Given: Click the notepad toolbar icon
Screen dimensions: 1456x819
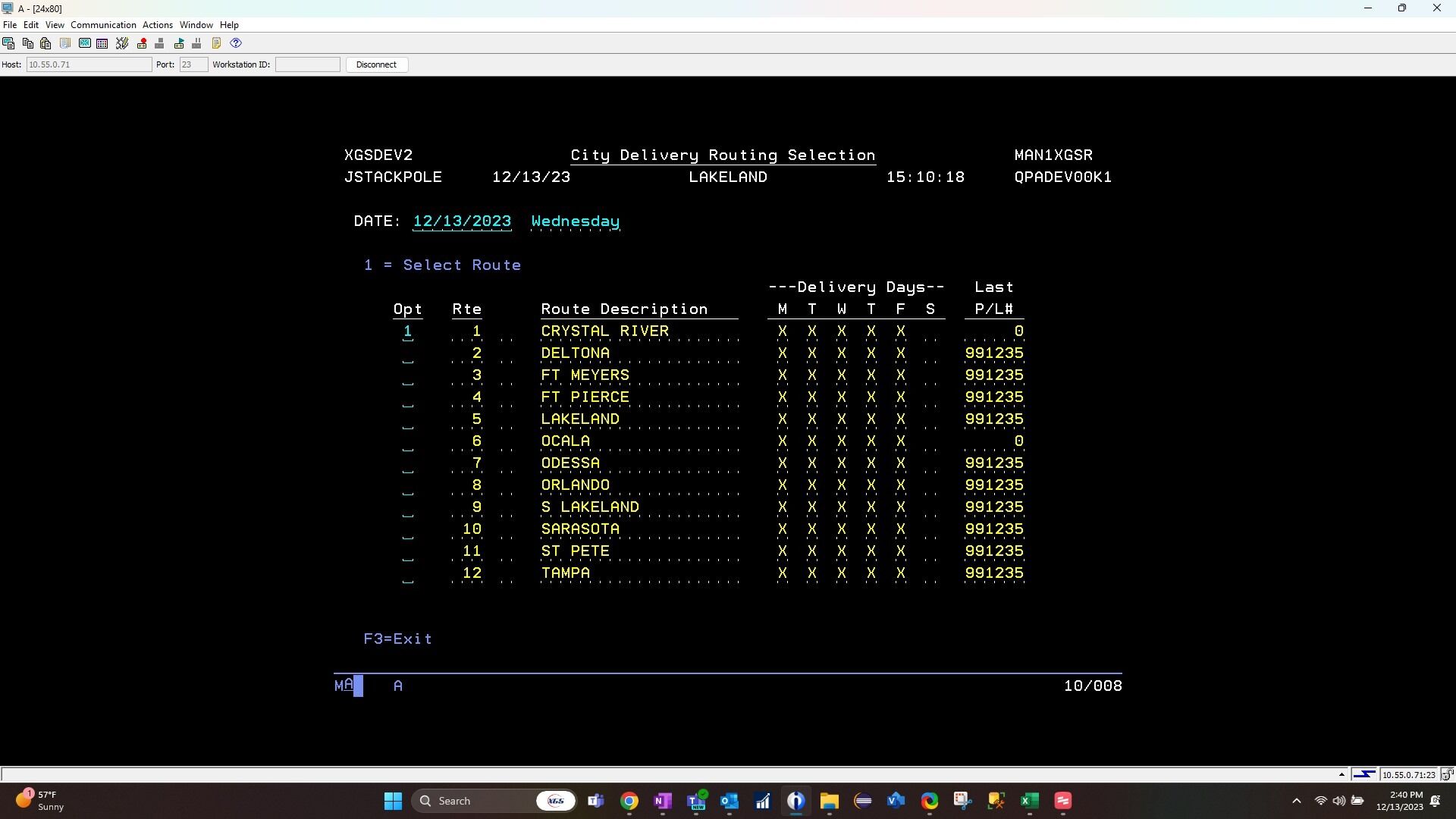Looking at the screenshot, I should point(216,43).
